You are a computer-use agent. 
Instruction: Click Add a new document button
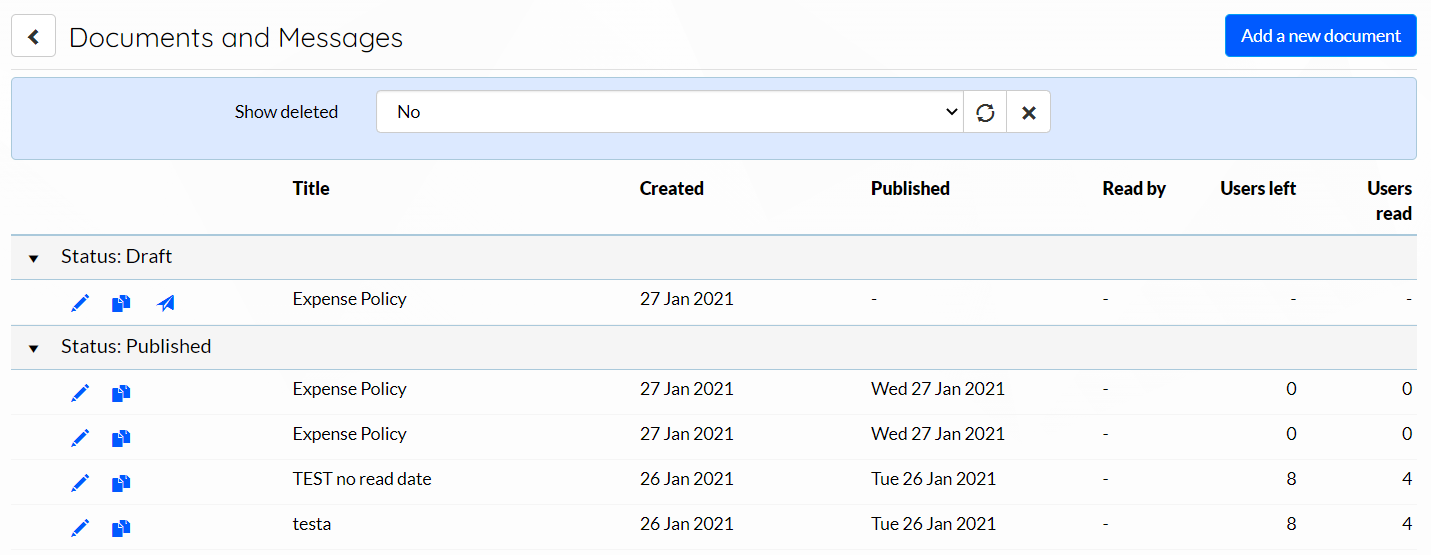pyautogui.click(x=1320, y=36)
